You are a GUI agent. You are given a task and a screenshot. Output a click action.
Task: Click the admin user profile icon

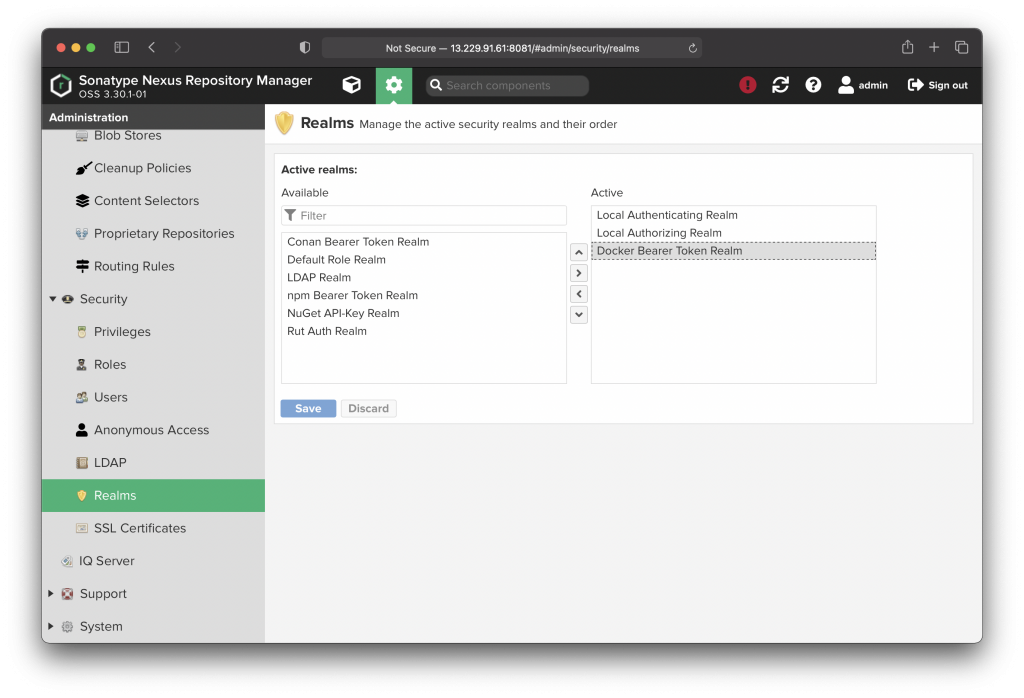click(845, 85)
